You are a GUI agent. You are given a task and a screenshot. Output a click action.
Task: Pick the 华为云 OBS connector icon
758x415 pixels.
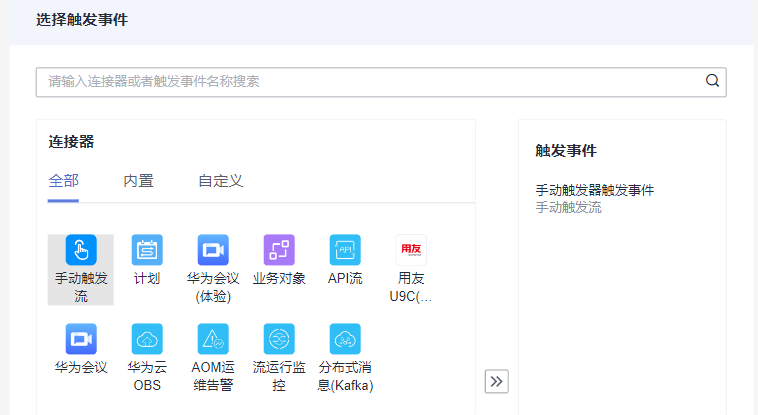[147, 339]
